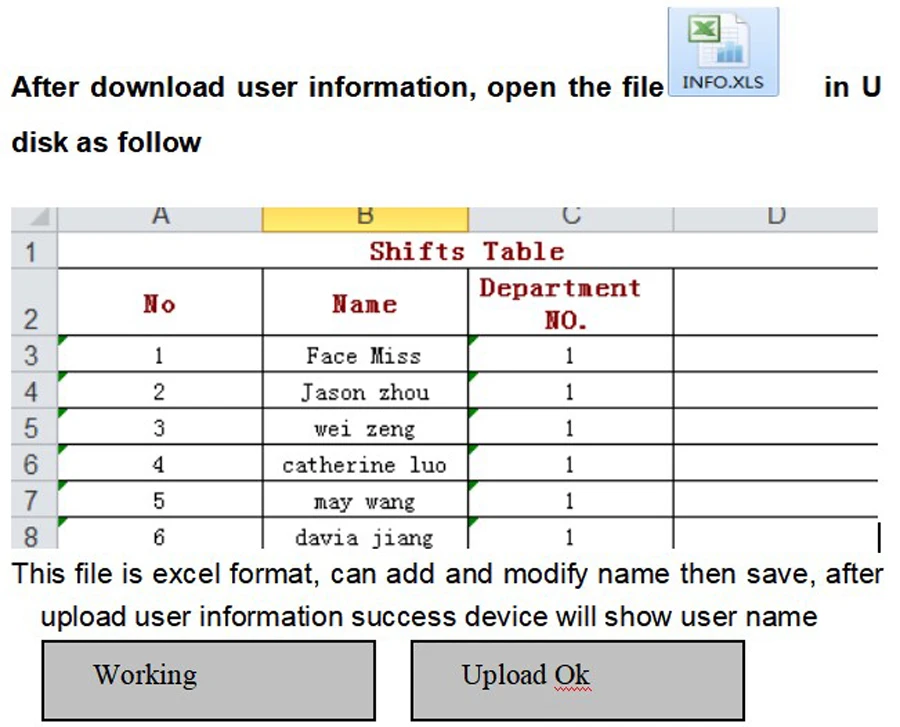Select the cell containing catherine luo

365,464
